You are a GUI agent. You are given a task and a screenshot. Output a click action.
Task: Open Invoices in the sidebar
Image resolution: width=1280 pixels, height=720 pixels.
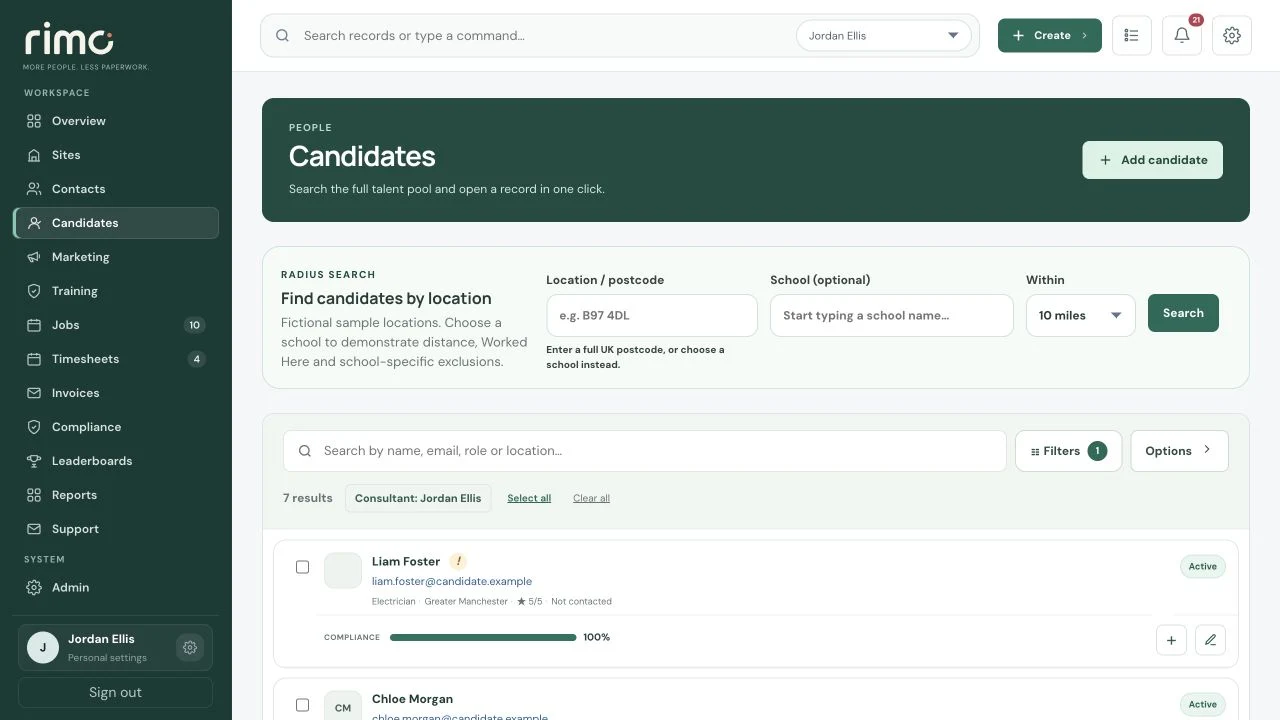[x=116, y=393]
